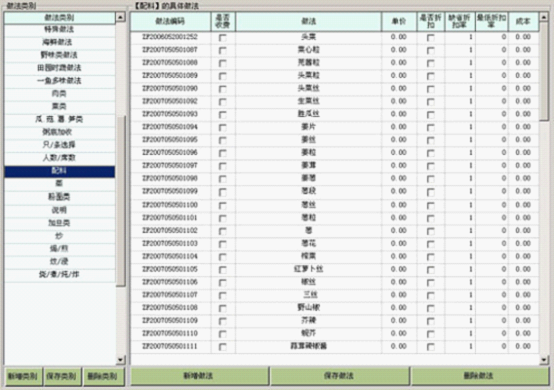
Task: Click 缺省折扣率 cell of row ZP2007050501096
Action: [x=460, y=153]
